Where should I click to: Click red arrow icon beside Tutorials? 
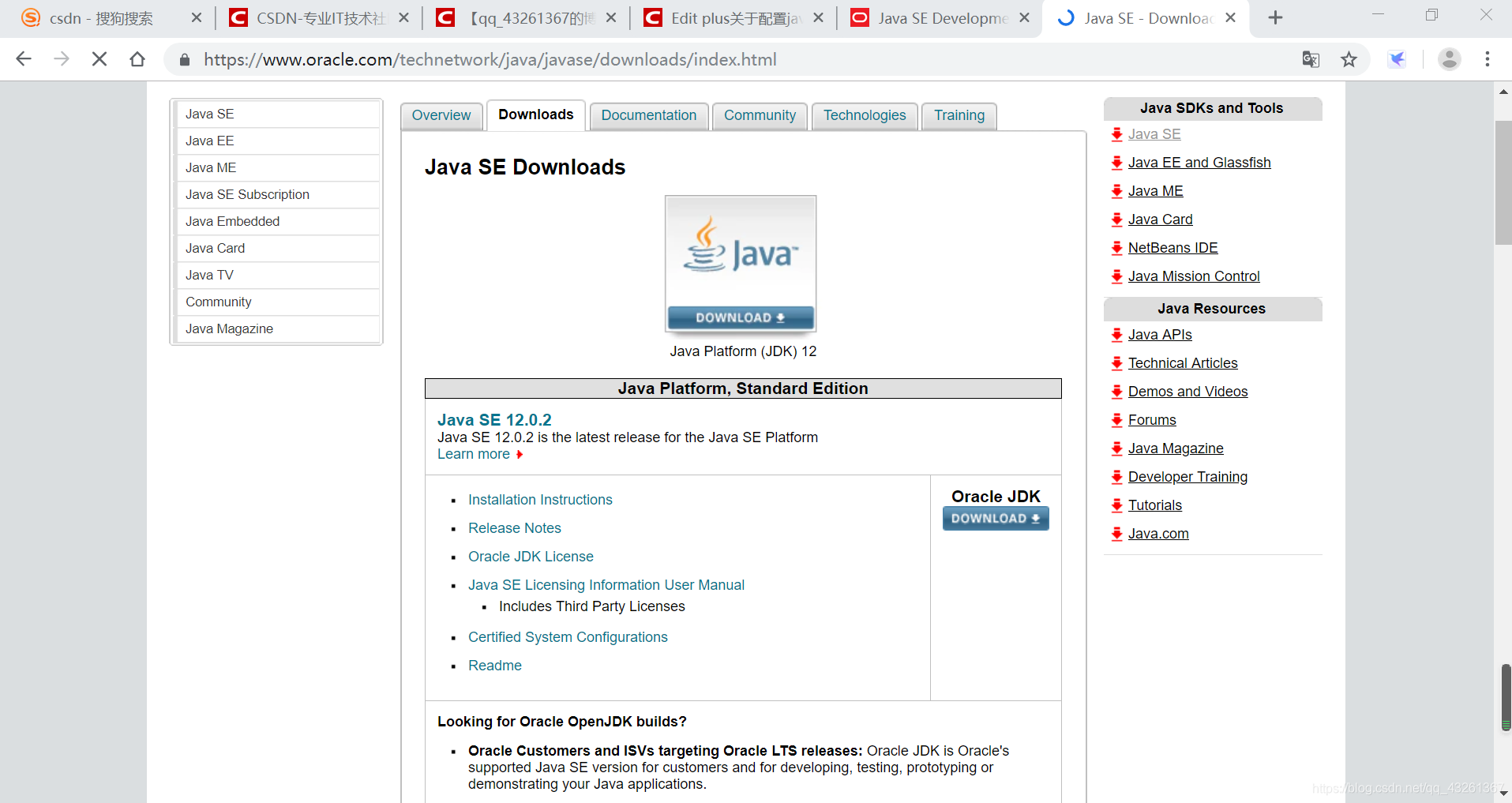1116,505
